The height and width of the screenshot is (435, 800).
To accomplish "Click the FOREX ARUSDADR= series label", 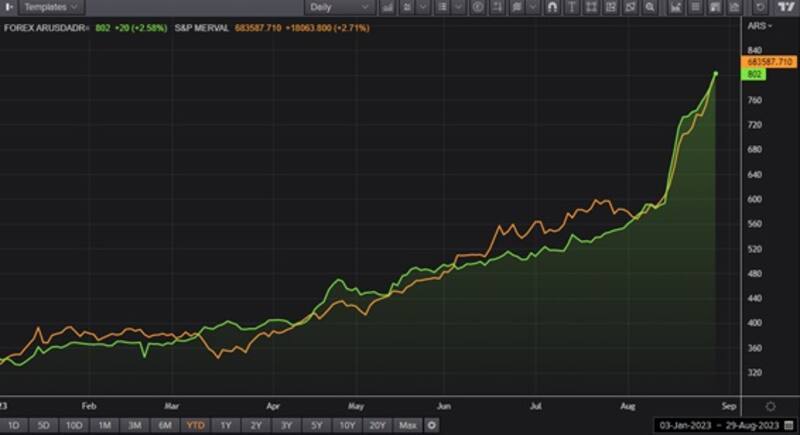I will (x=45, y=28).
